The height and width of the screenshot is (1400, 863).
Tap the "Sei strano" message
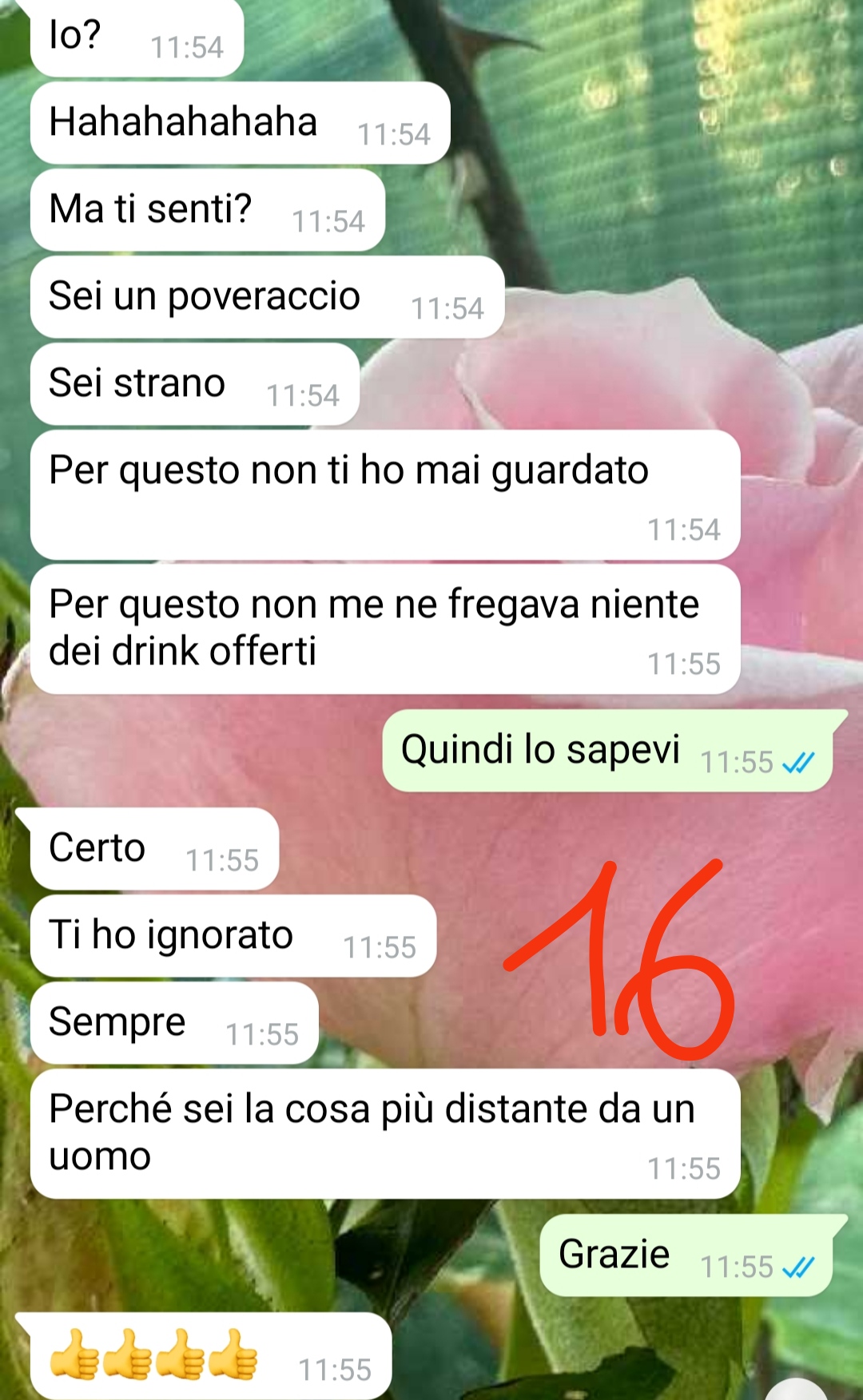(x=194, y=384)
